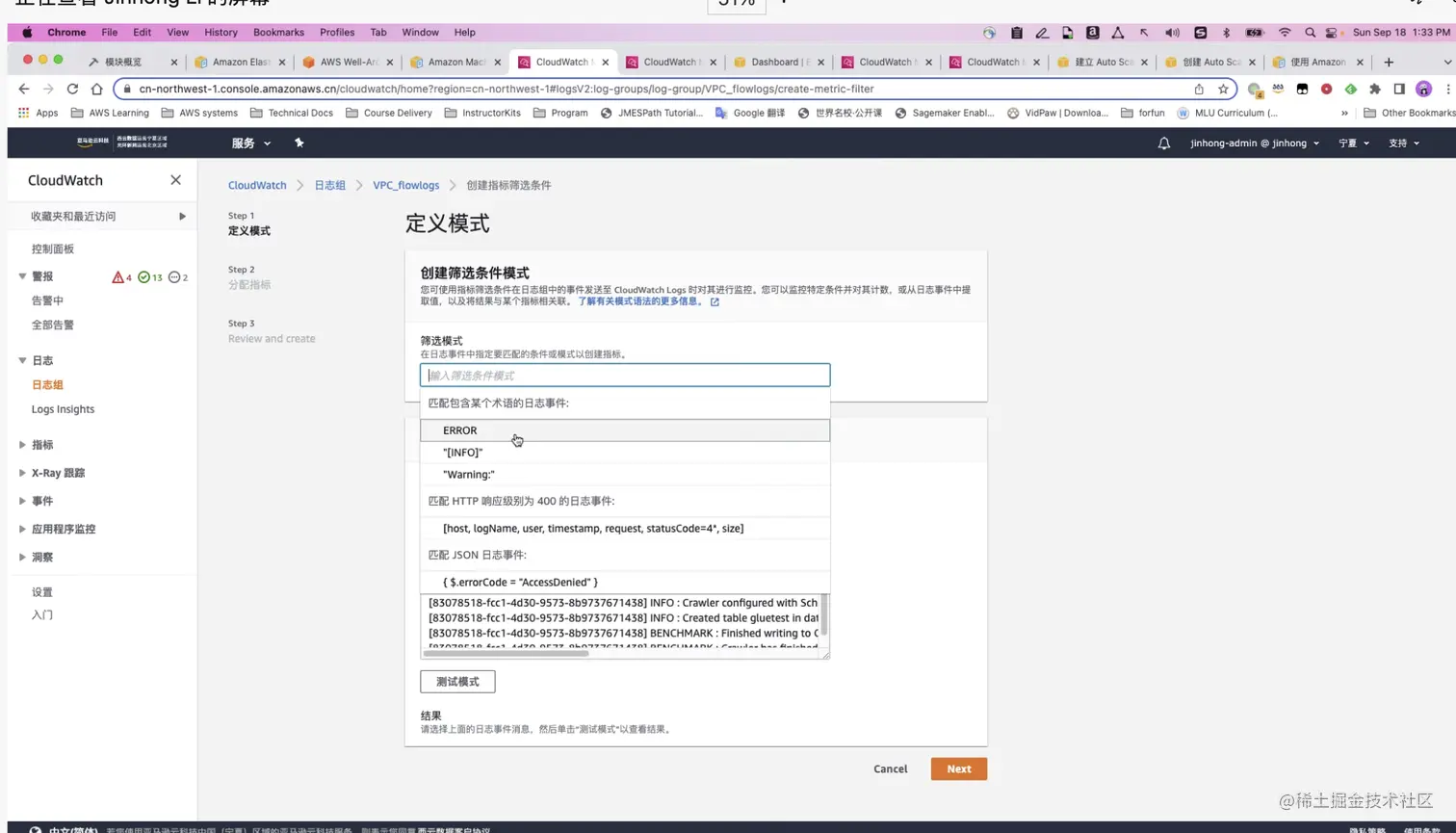
Task: Open the Chrome extensions puzzle icon
Action: (x=1375, y=89)
